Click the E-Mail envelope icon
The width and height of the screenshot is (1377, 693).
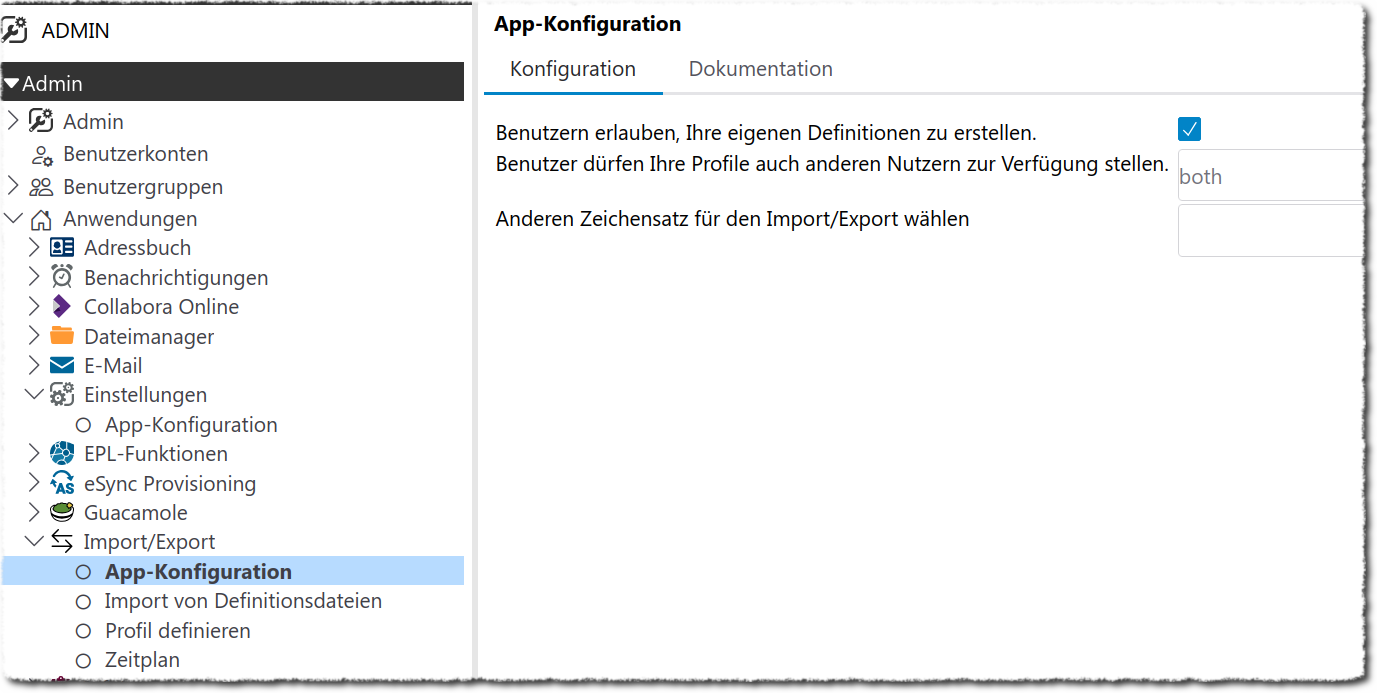[62, 366]
